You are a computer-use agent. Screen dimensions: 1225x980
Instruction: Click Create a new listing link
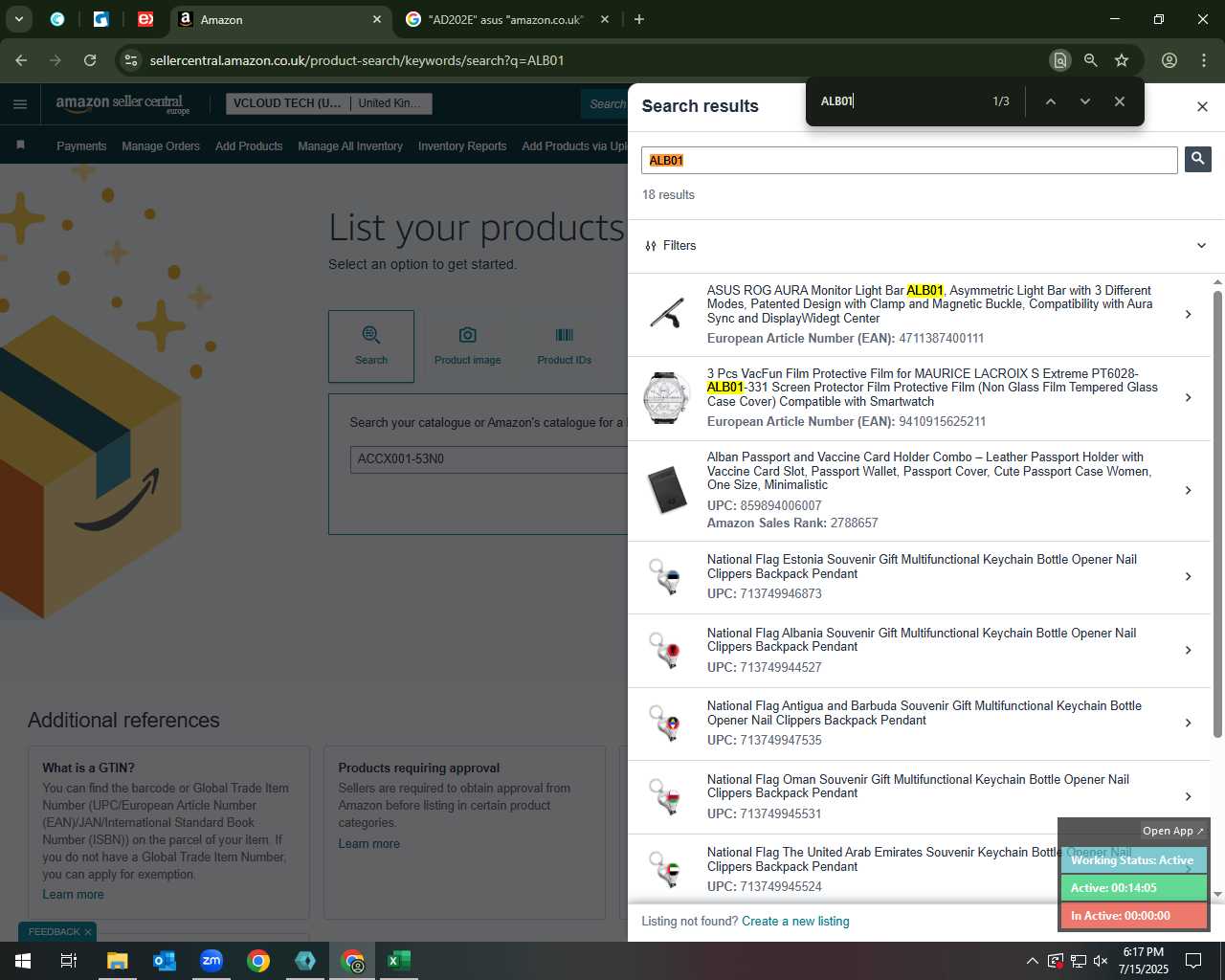[795, 922]
